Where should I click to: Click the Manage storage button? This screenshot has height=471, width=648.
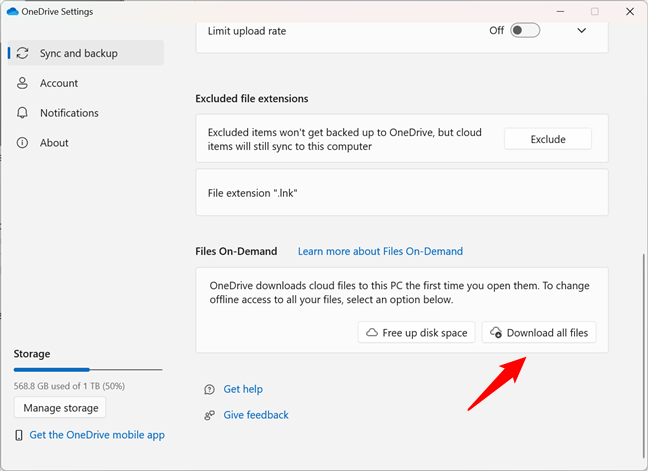(60, 408)
